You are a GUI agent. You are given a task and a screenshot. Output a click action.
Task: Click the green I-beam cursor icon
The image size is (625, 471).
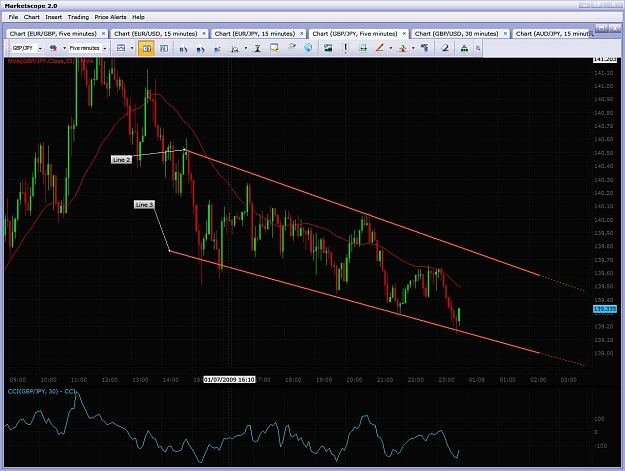[257, 48]
